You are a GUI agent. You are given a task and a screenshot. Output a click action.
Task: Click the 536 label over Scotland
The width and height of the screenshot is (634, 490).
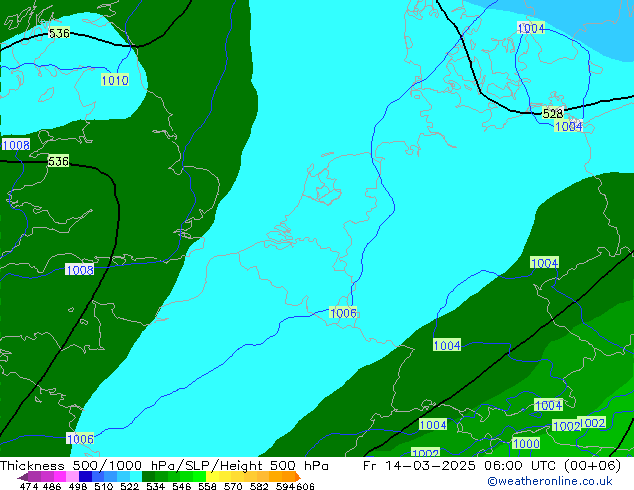click(59, 33)
